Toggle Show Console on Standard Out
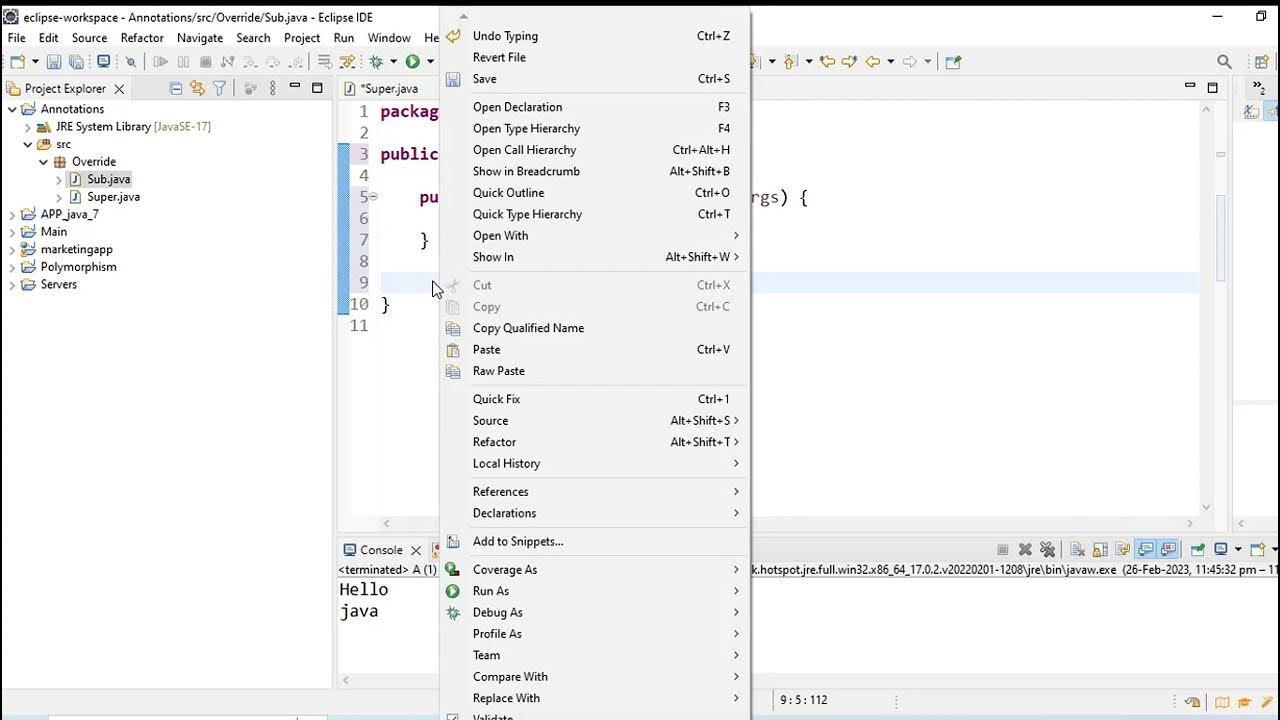 [1146, 549]
